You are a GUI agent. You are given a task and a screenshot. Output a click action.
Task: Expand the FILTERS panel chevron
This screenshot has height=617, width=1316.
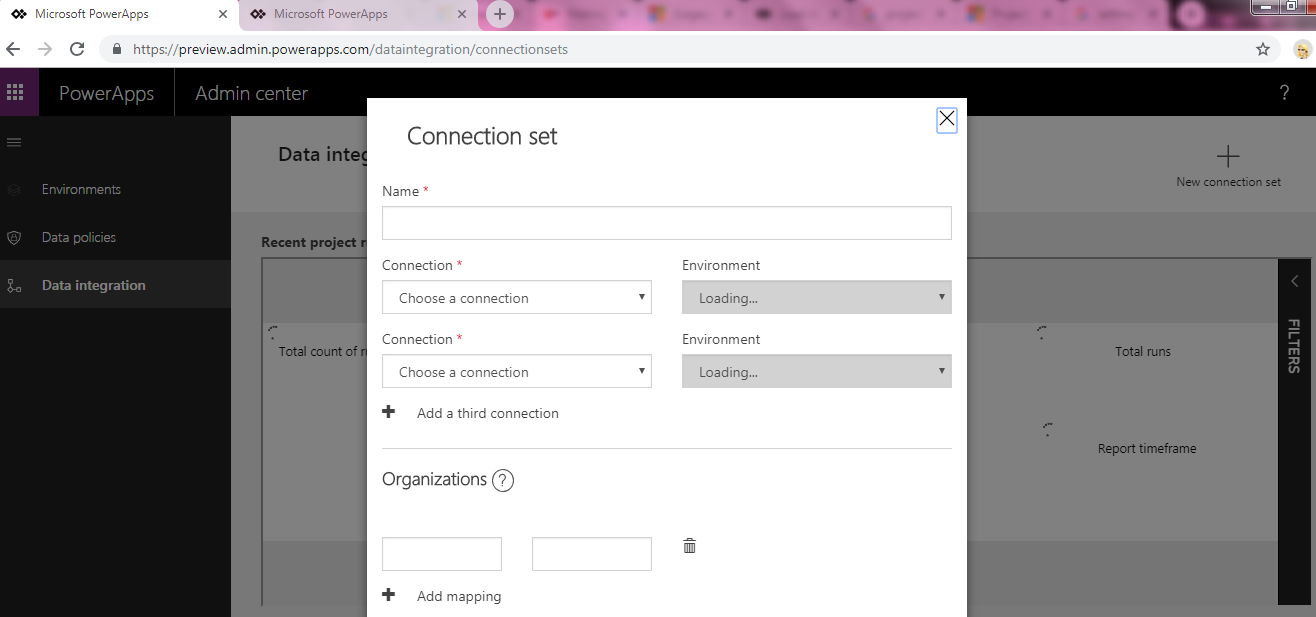coord(1295,281)
